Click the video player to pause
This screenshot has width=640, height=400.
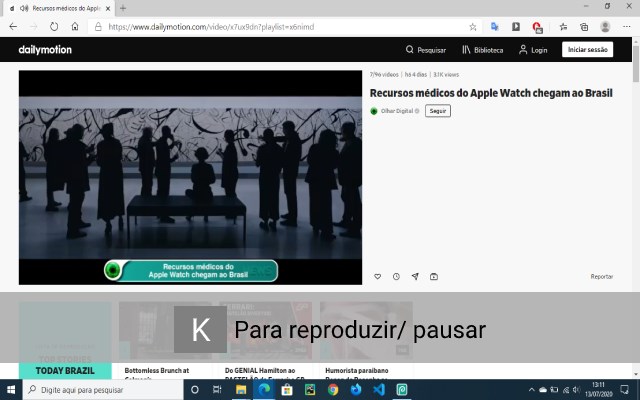(190, 178)
